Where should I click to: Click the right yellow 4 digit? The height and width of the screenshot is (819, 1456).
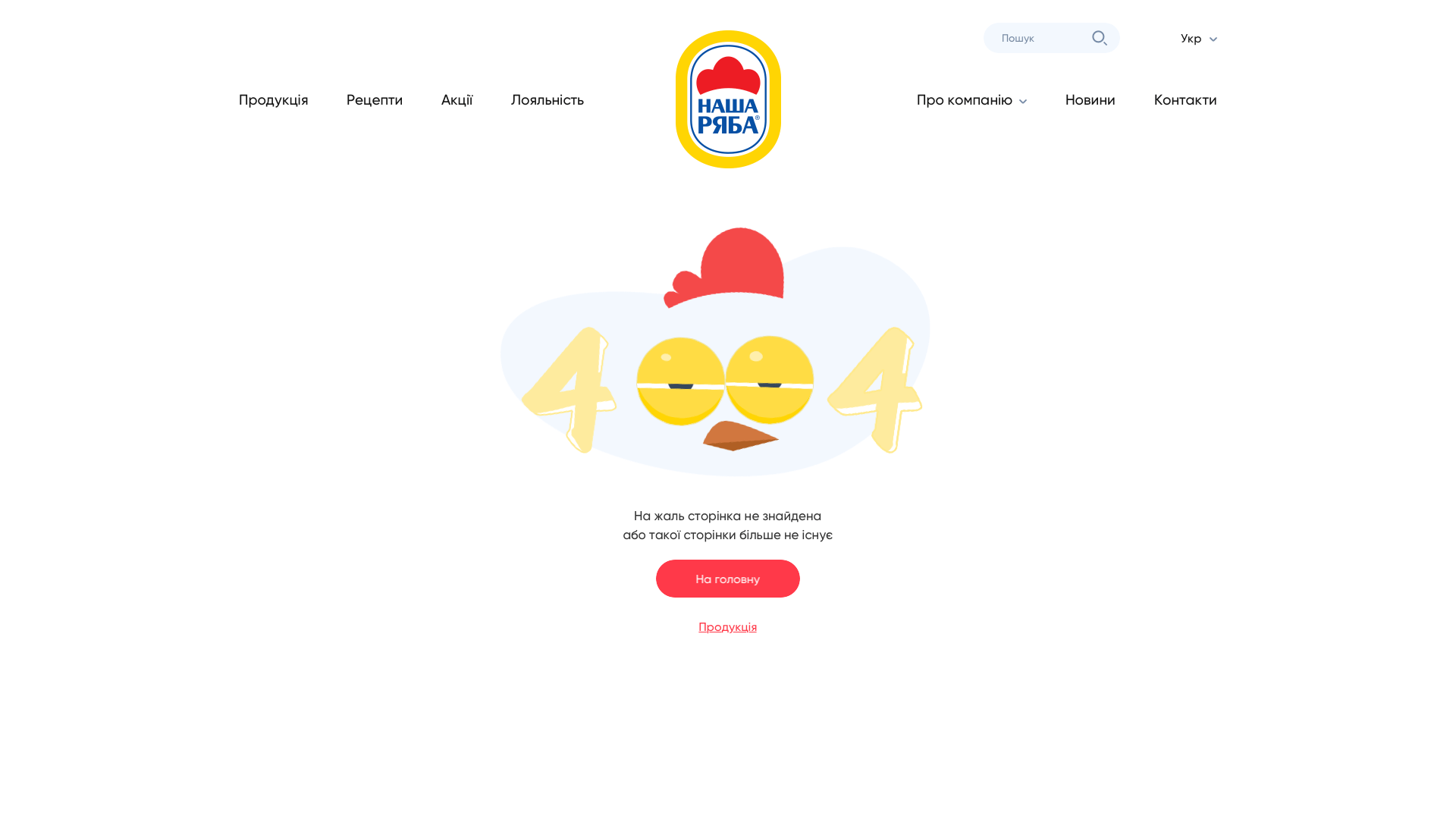(875, 390)
